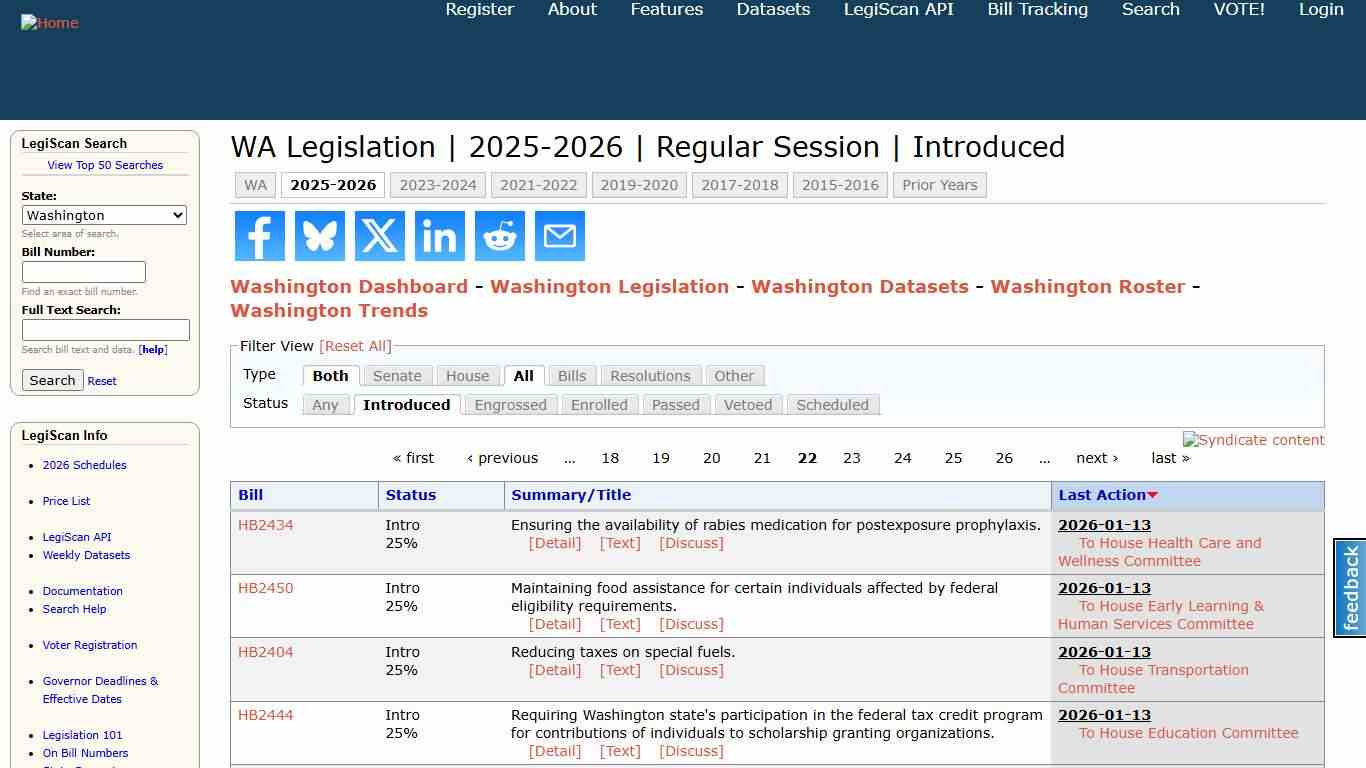
Task: Share the page on X
Action: (379, 236)
